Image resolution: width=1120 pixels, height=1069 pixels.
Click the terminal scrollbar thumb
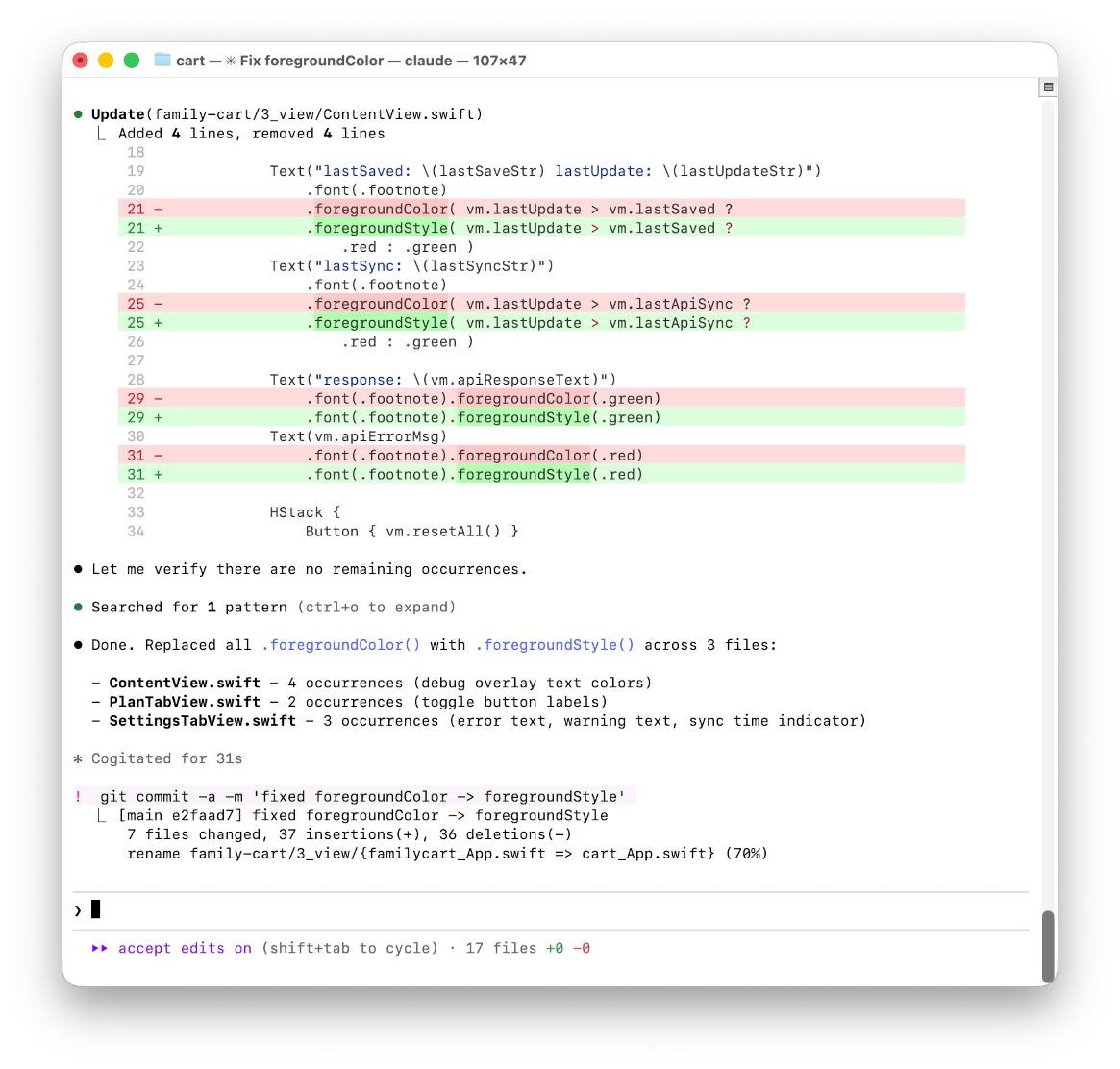point(1048,946)
